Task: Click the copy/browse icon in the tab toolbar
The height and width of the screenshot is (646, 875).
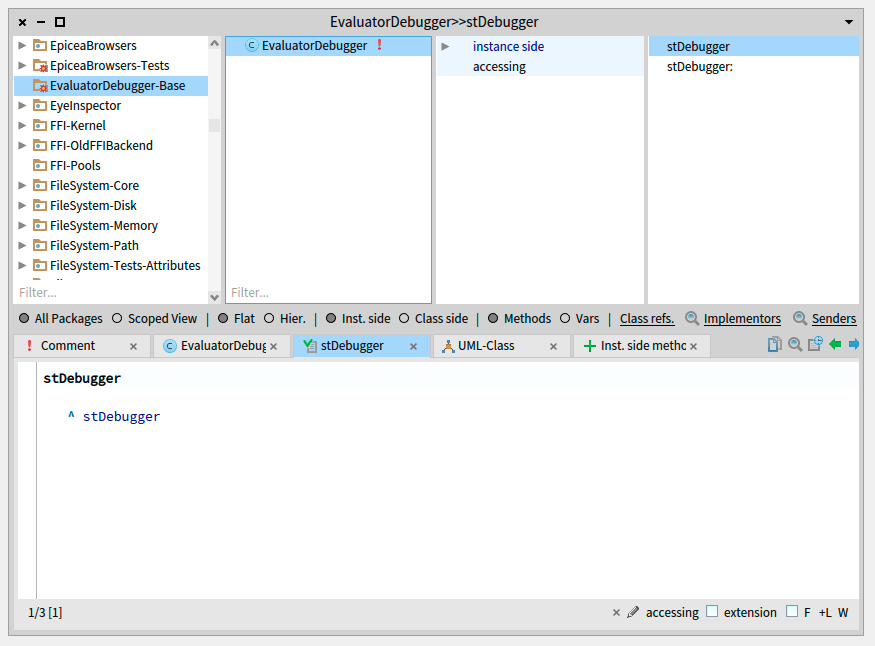Action: (x=774, y=345)
